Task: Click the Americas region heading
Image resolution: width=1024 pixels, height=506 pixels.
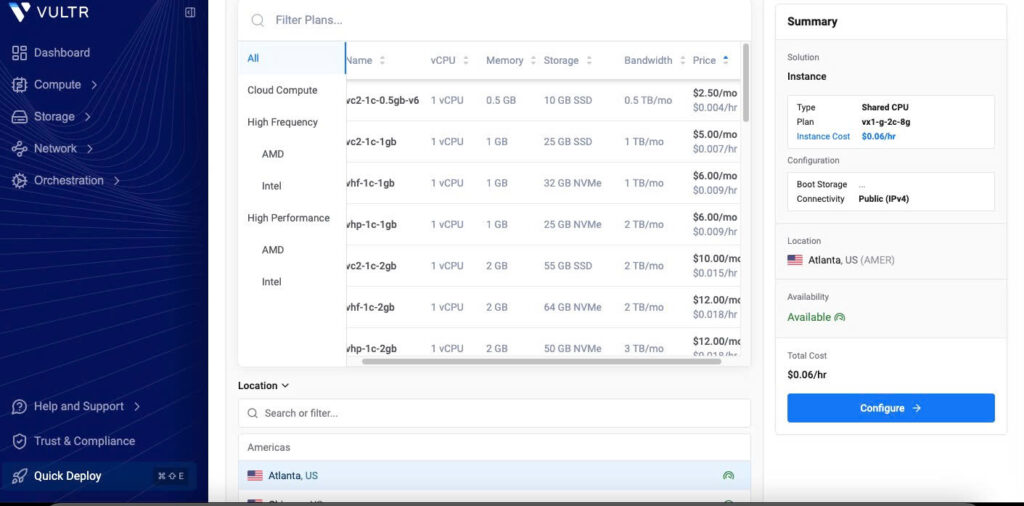Action: tap(268, 447)
